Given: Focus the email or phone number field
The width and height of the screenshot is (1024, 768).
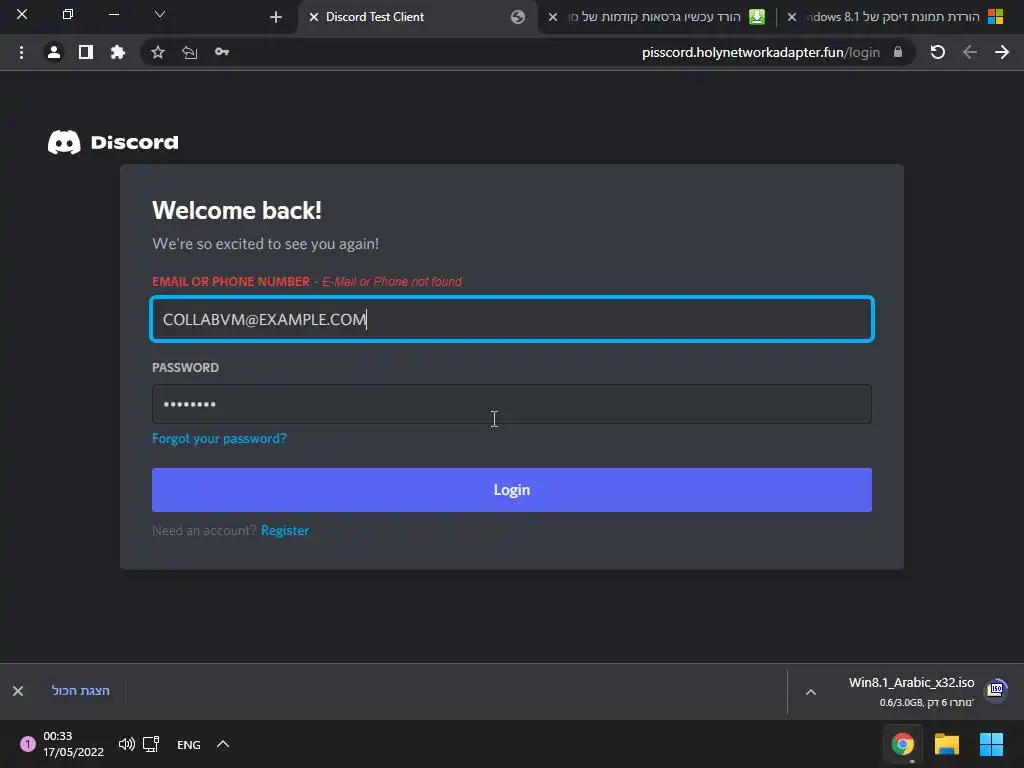Looking at the screenshot, I should coord(512,319).
